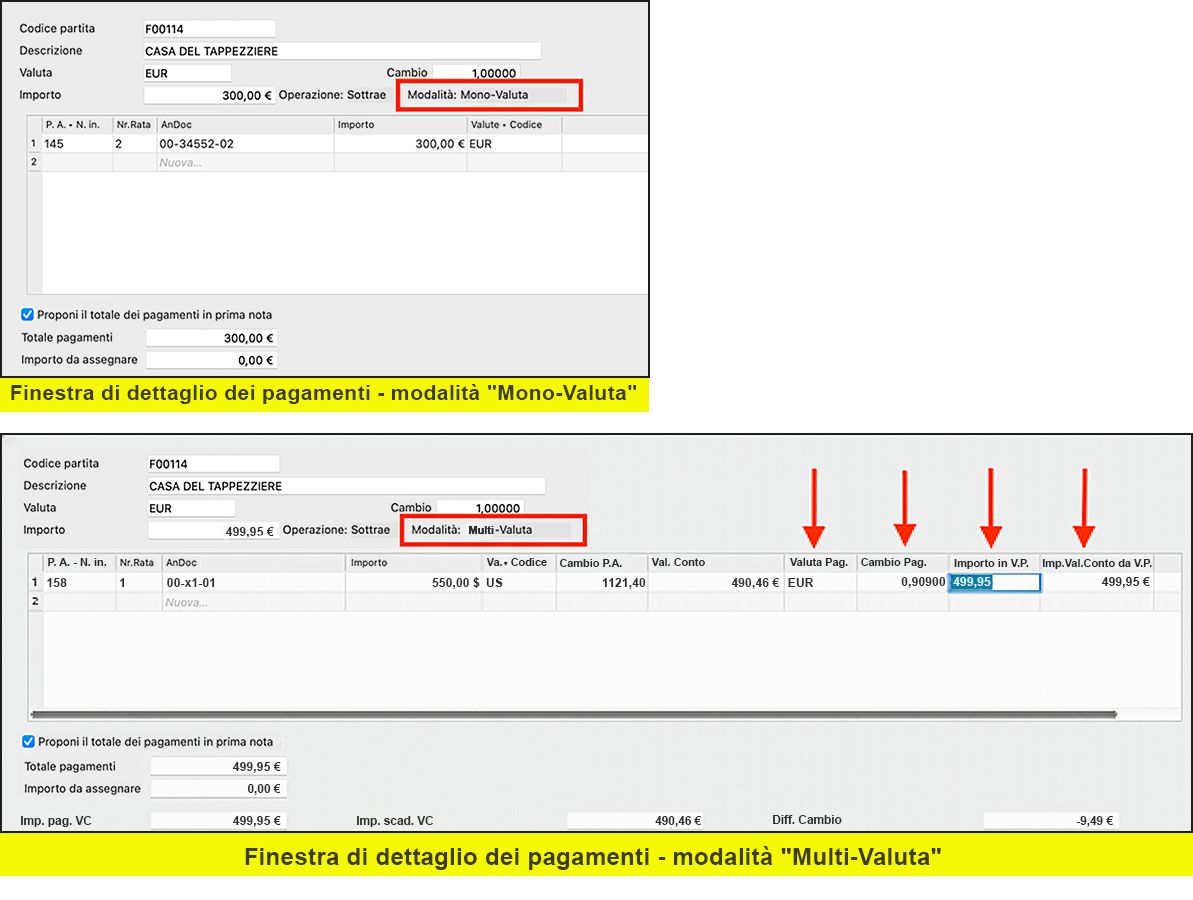Select the highlighted Importo in V.P. cell
This screenshot has height=900, width=1193.
click(x=994, y=582)
